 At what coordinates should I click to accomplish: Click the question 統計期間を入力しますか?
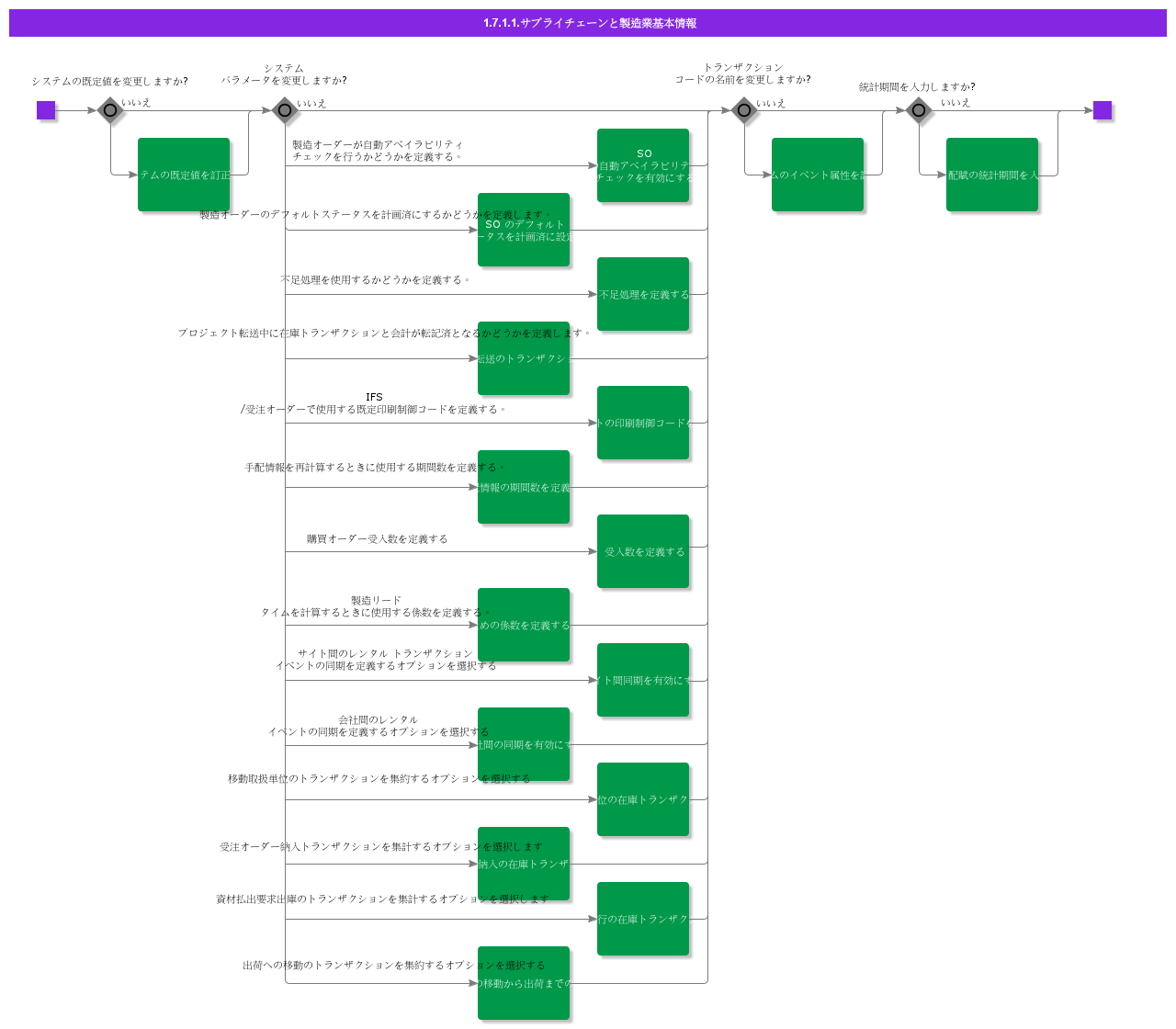pos(917,86)
